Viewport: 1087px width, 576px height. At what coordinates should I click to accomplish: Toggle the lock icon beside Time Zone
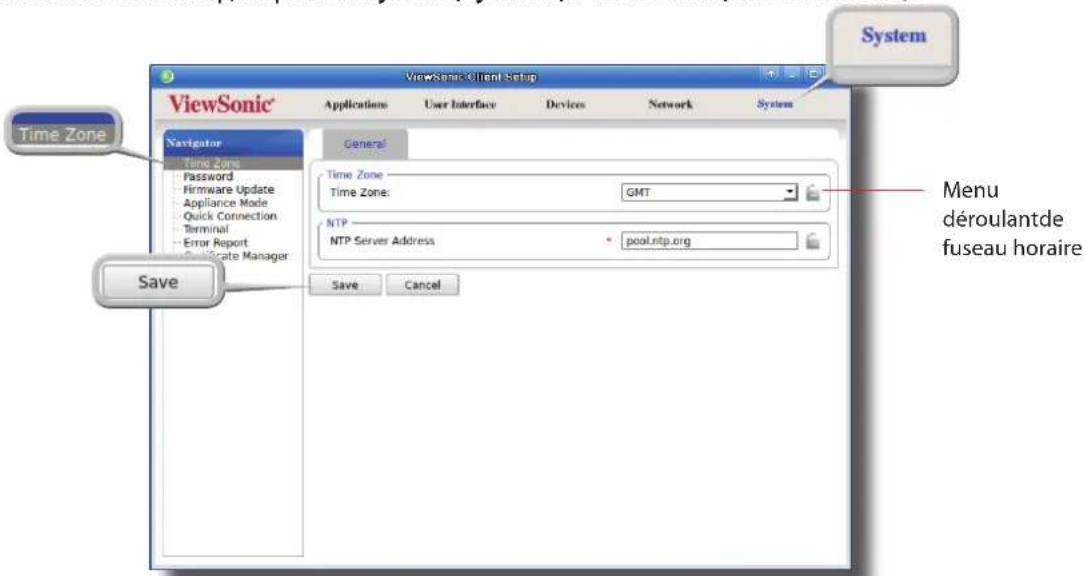[x=812, y=193]
